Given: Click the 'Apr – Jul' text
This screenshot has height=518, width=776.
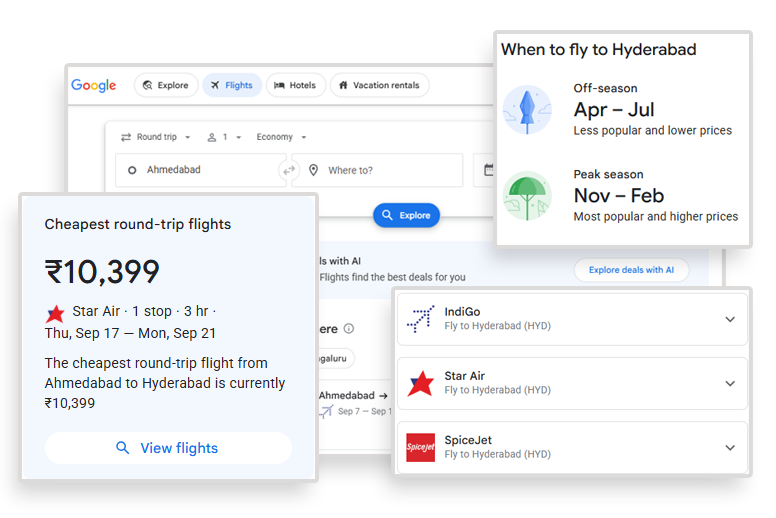Looking at the screenshot, I should (x=614, y=110).
